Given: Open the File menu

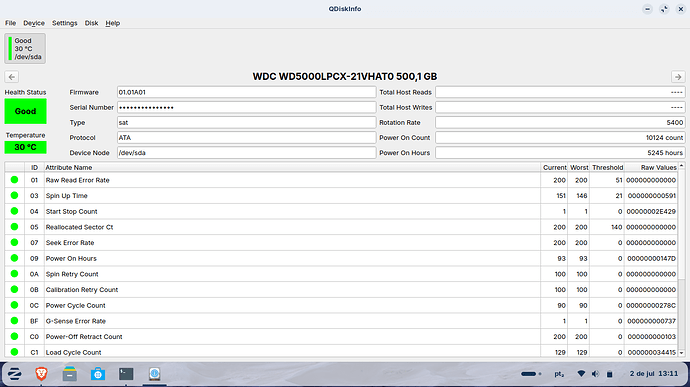Looking at the screenshot, I should point(11,23).
